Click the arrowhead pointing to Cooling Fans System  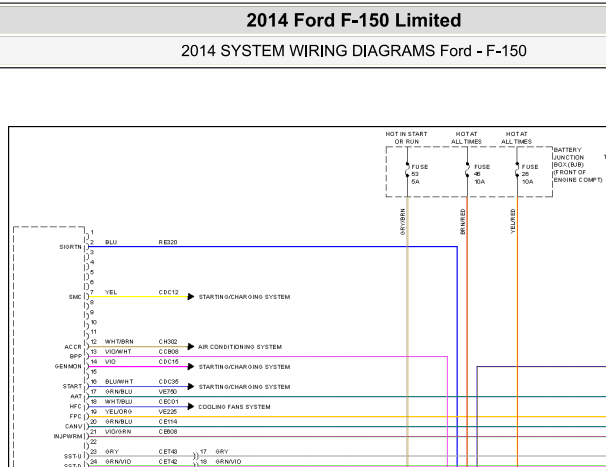(x=191, y=406)
